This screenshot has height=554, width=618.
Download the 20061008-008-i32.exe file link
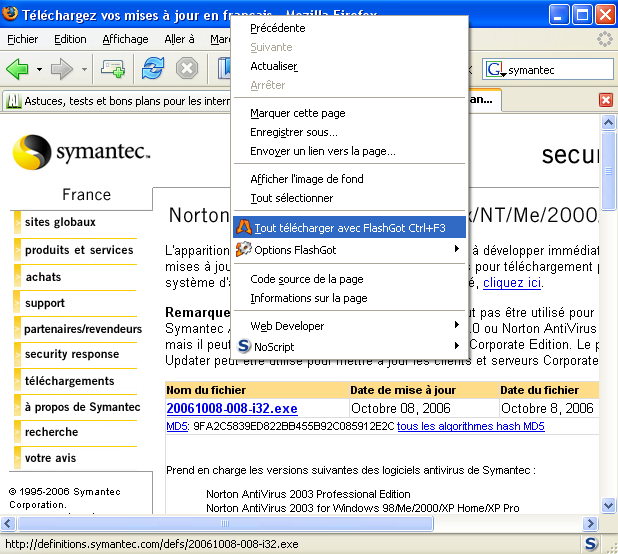[x=232, y=409]
